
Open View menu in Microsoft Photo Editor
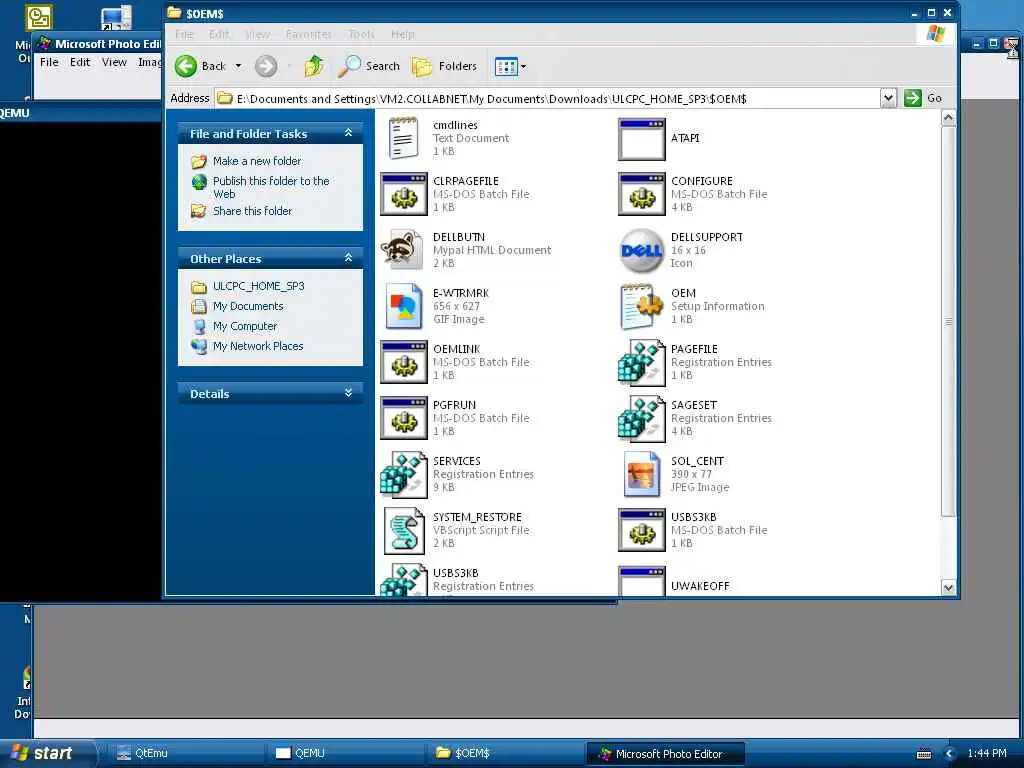tap(114, 62)
